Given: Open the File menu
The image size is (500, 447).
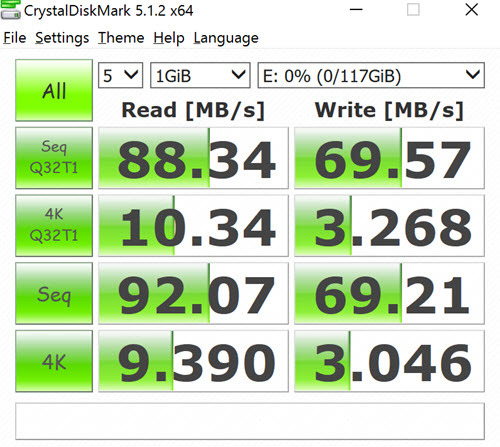Looking at the screenshot, I should tap(15, 38).
